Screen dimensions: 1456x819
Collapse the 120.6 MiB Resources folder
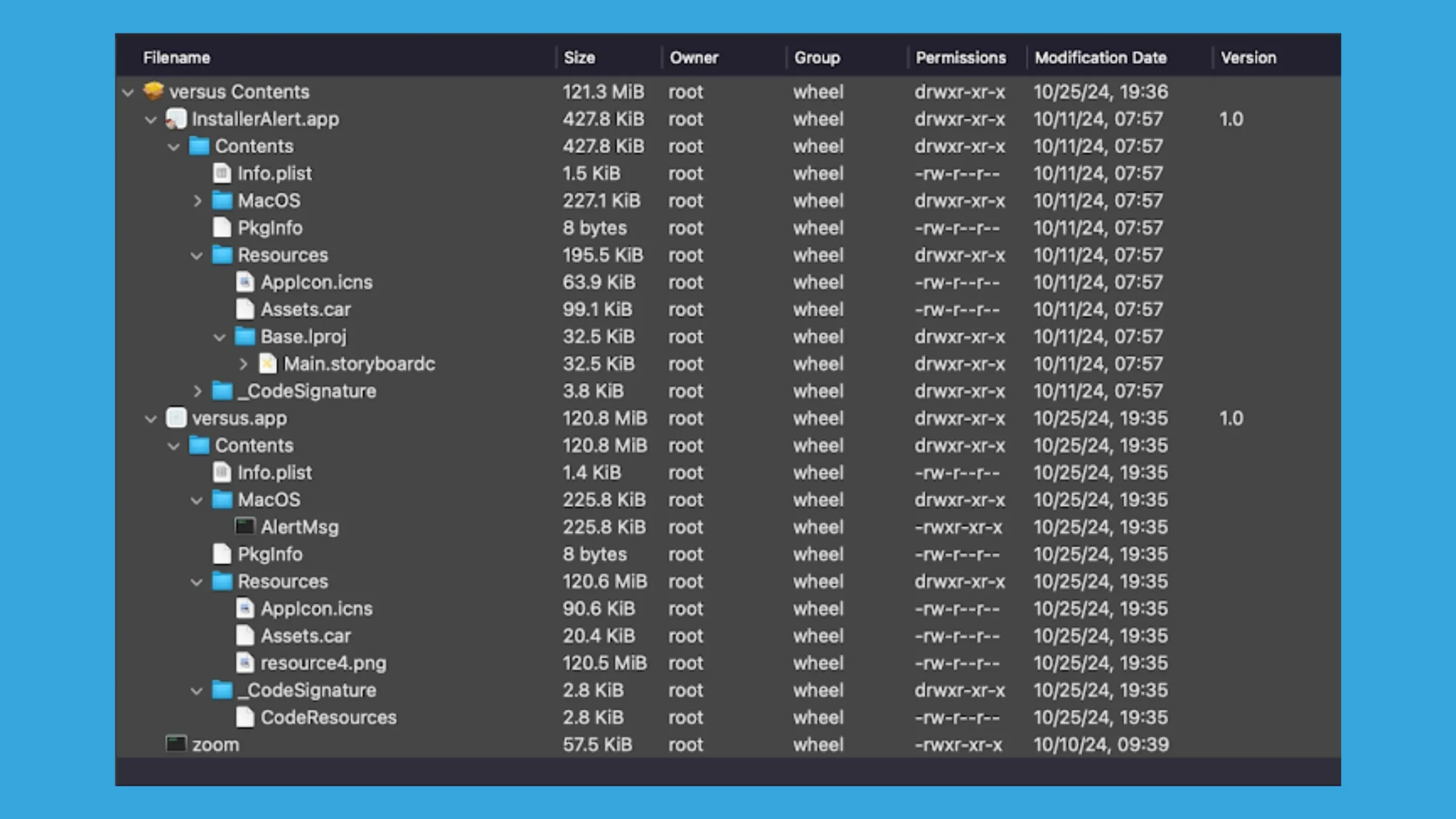pos(197,582)
